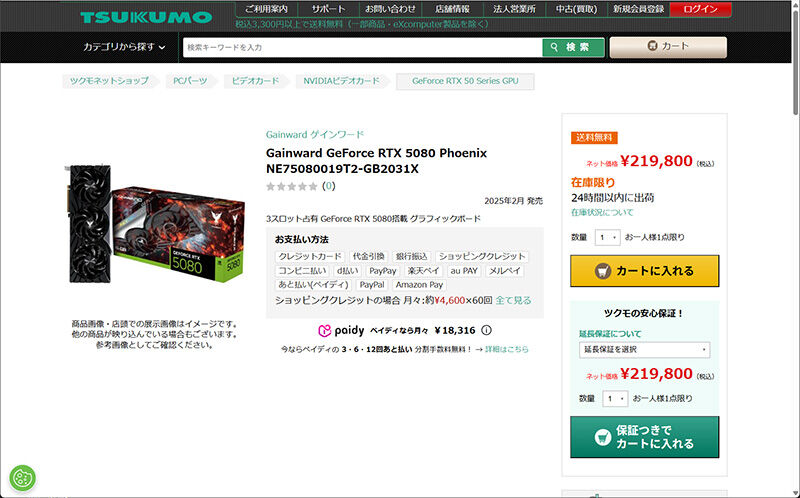The height and width of the screenshot is (498, 800).
Task: Click the review count (0) link
Action: pos(329,186)
